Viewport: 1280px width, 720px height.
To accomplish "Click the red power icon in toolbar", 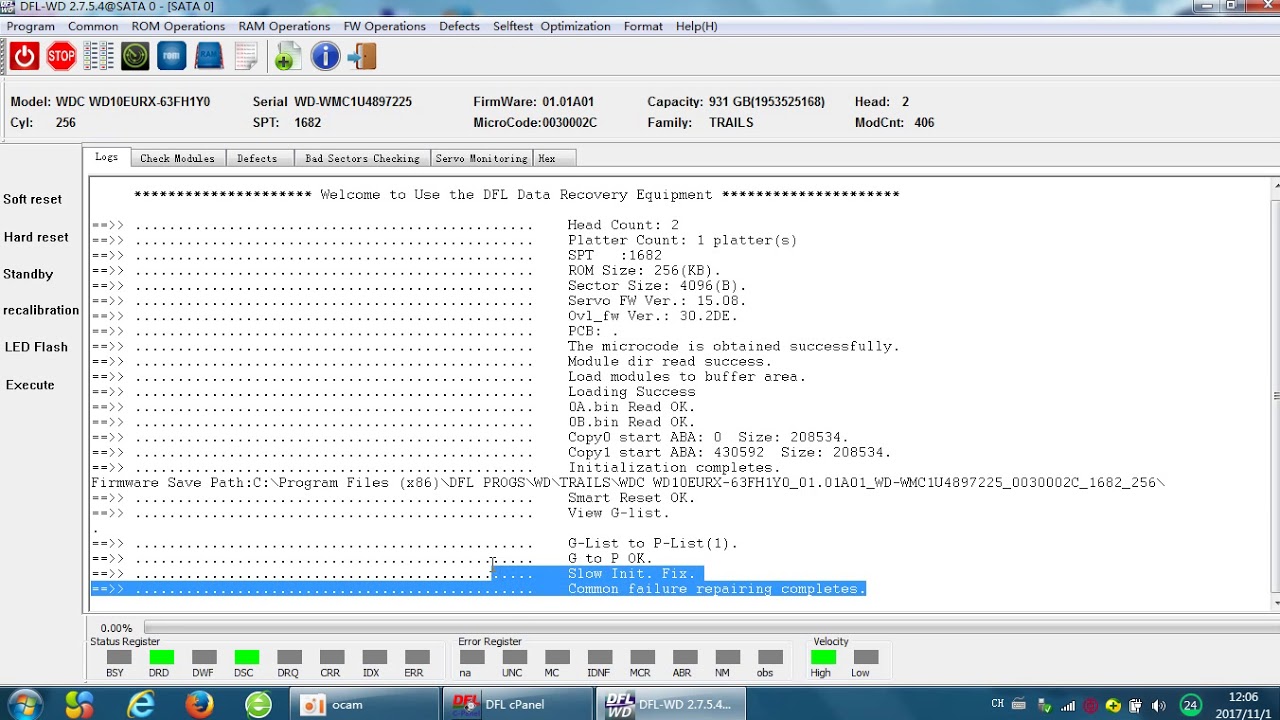I will 25,57.
